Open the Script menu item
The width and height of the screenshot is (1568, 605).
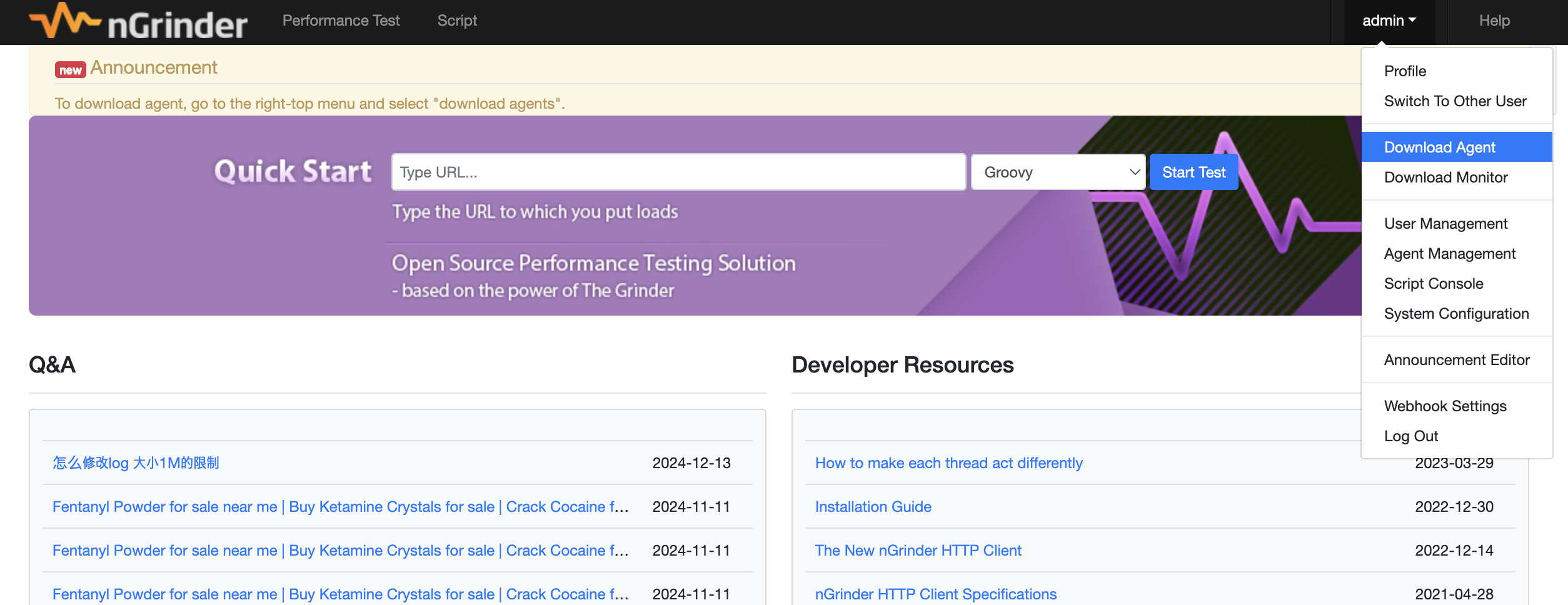coord(457,21)
